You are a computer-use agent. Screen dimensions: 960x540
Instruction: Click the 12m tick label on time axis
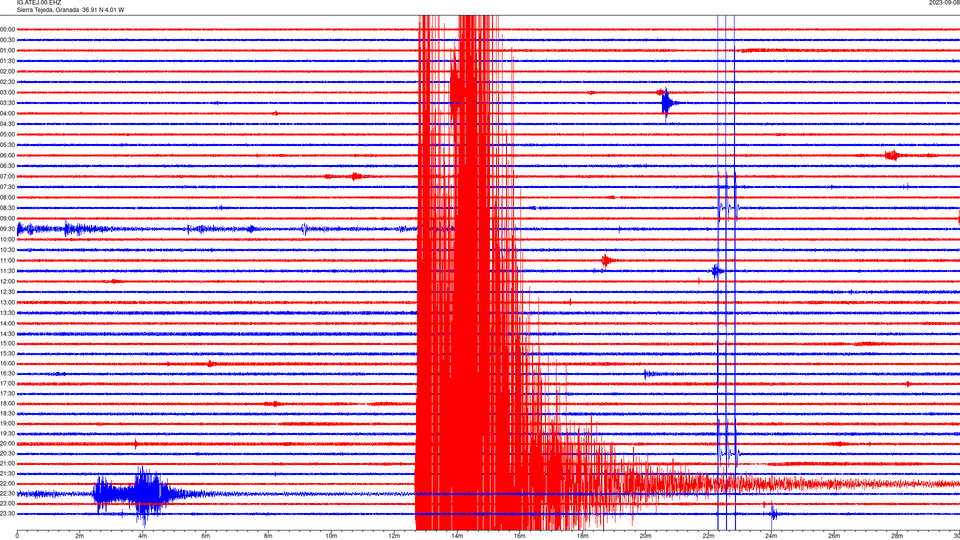pos(394,536)
